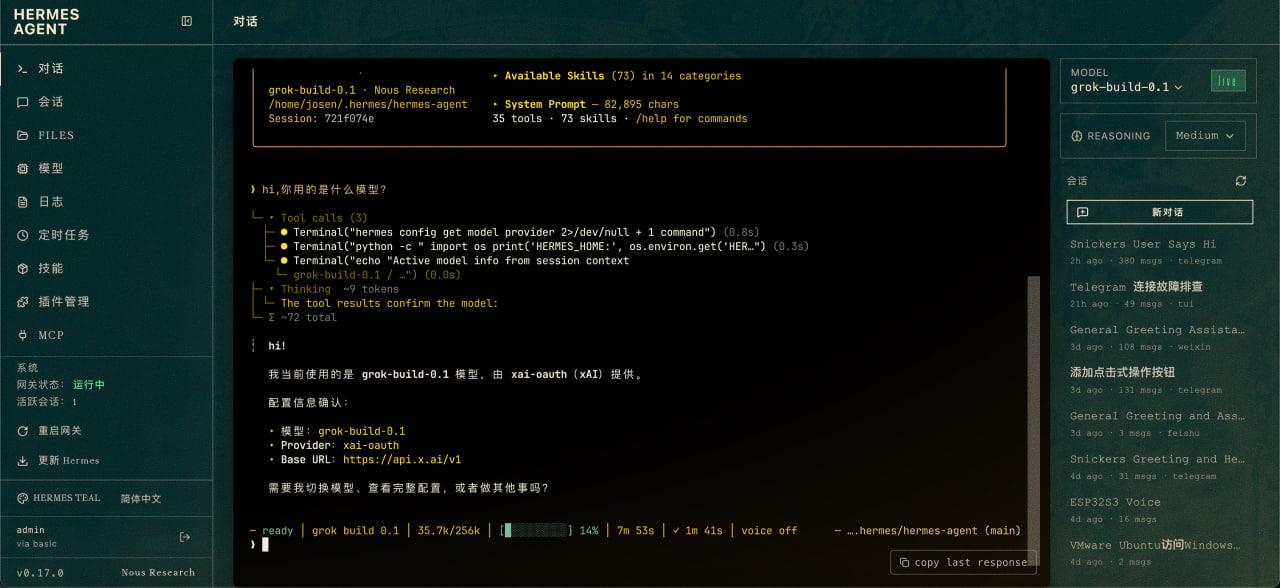Open session Snickers Greeting and He…

1159,466
